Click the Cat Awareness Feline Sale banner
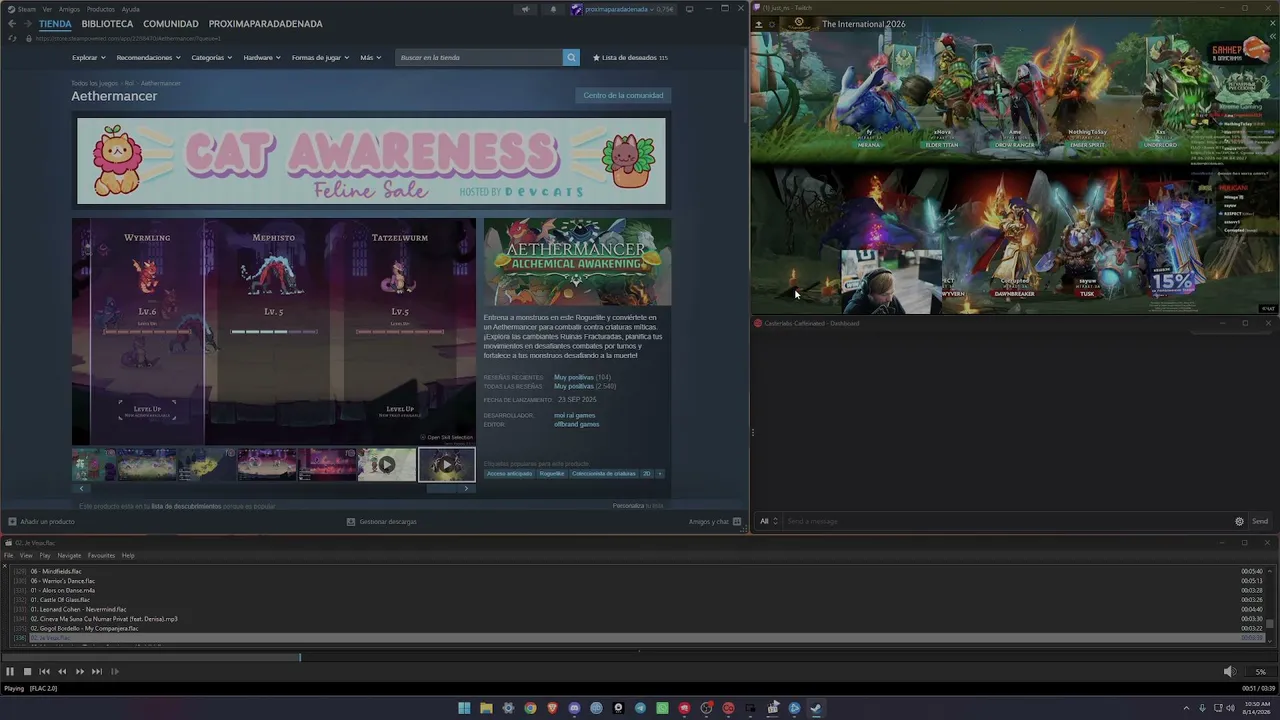Viewport: 1280px width, 720px height. (x=371, y=161)
